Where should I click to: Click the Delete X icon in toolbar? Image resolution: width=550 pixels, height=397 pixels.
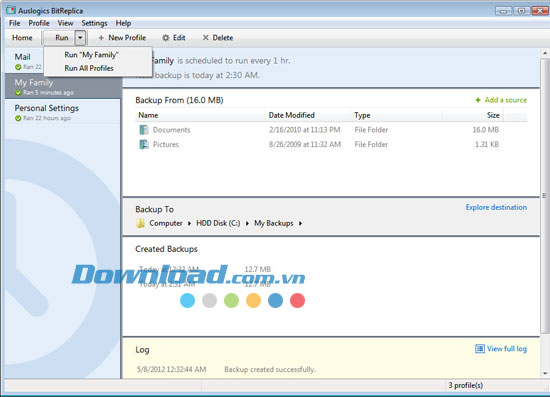click(206, 38)
